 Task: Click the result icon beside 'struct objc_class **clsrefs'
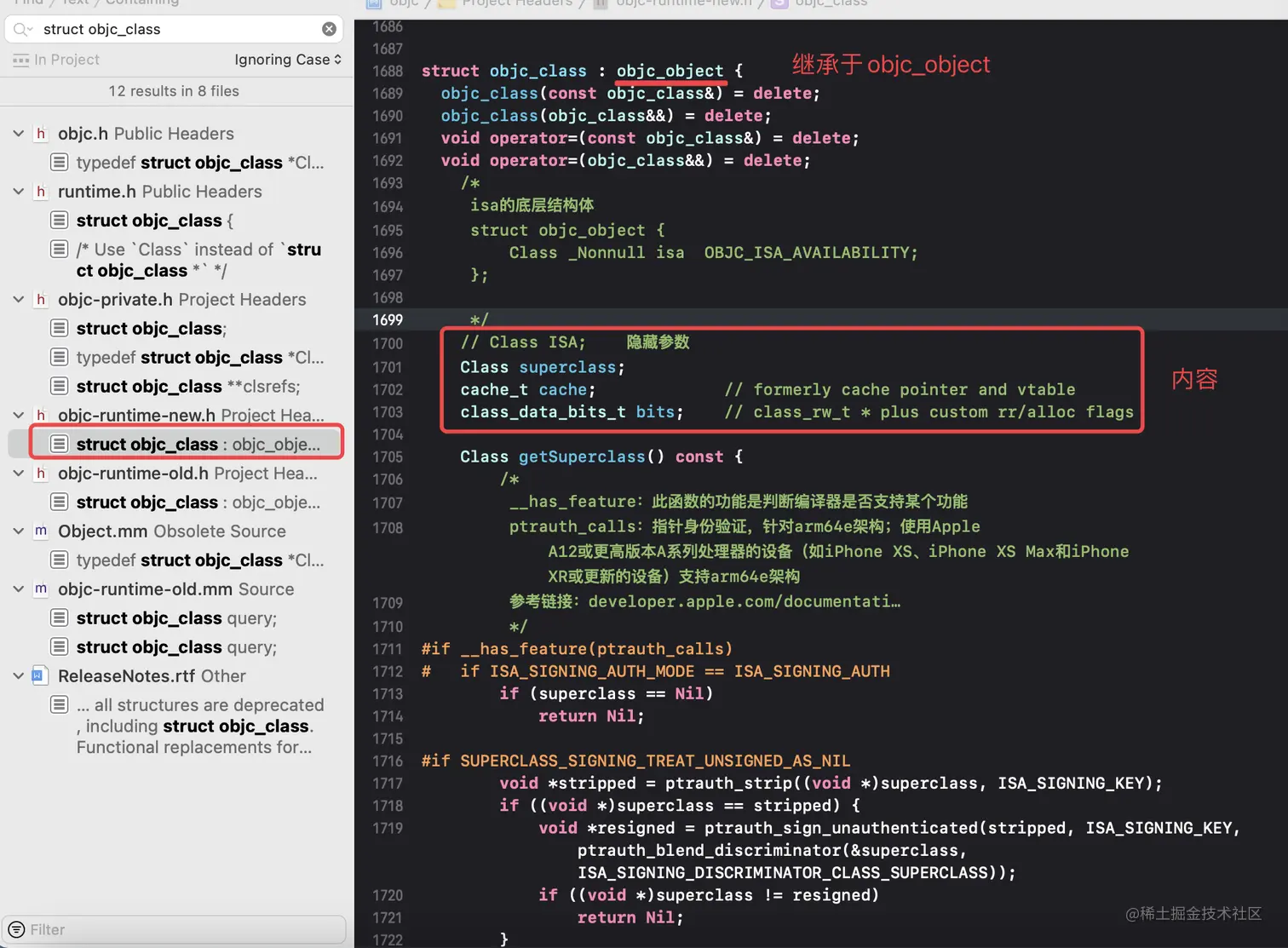(x=59, y=386)
